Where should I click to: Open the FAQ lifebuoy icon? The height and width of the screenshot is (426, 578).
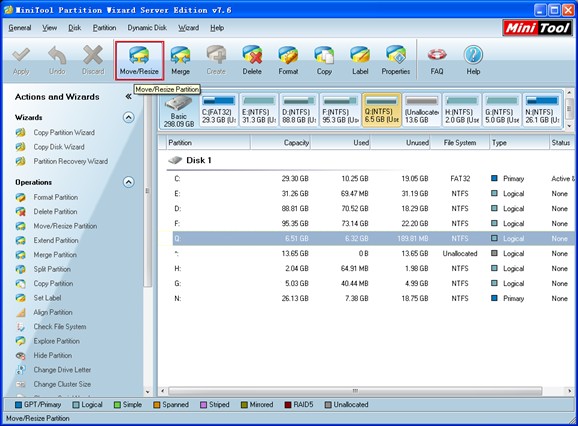point(437,60)
